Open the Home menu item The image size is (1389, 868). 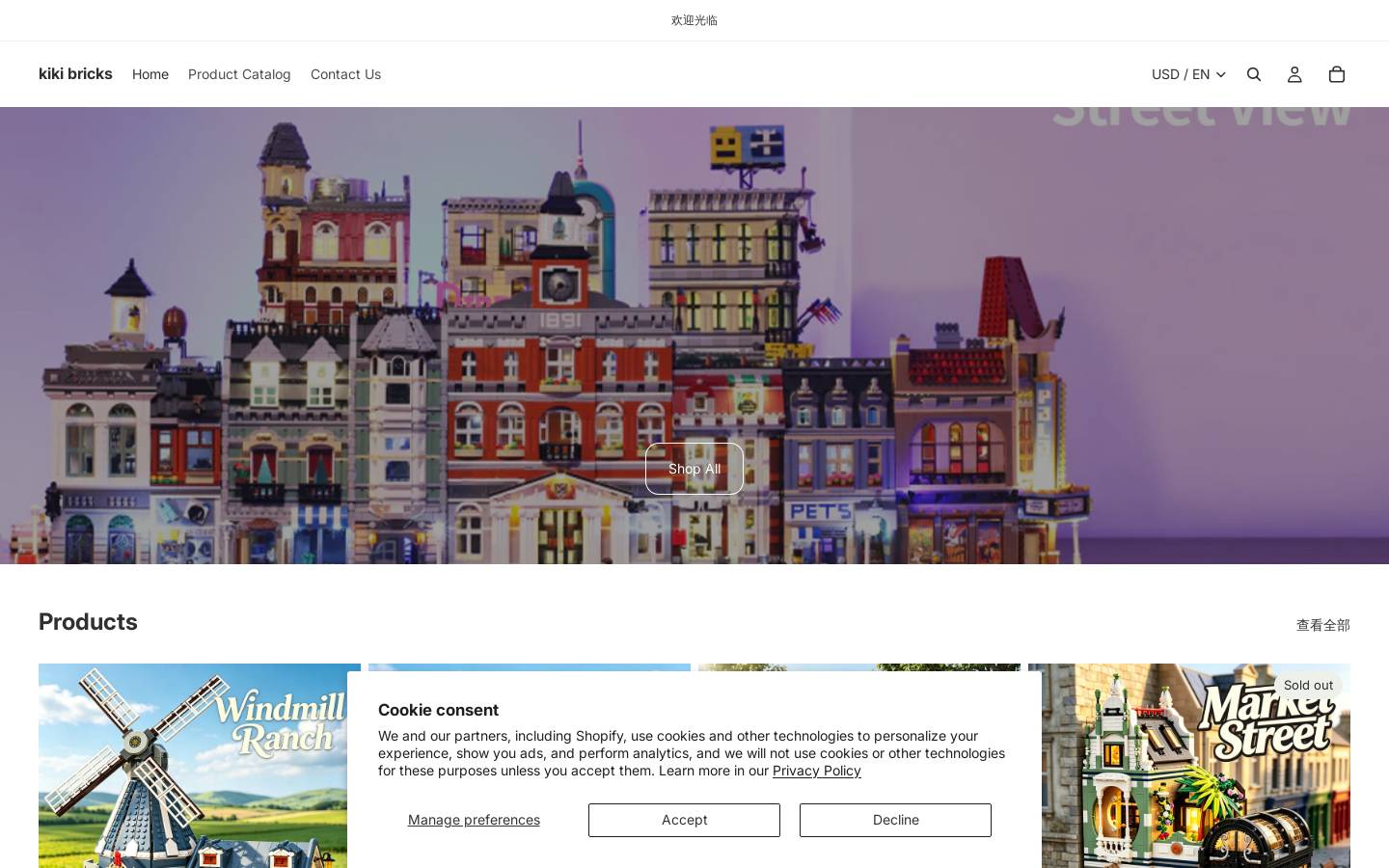(150, 74)
